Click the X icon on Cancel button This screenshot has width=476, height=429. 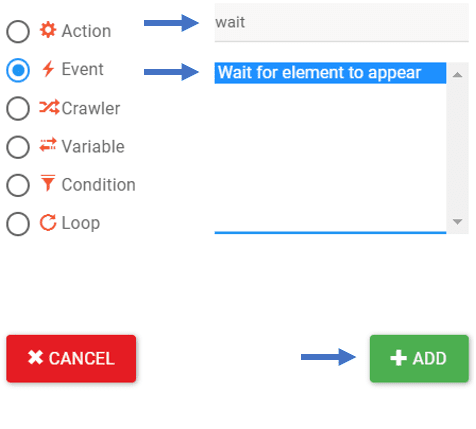35,358
